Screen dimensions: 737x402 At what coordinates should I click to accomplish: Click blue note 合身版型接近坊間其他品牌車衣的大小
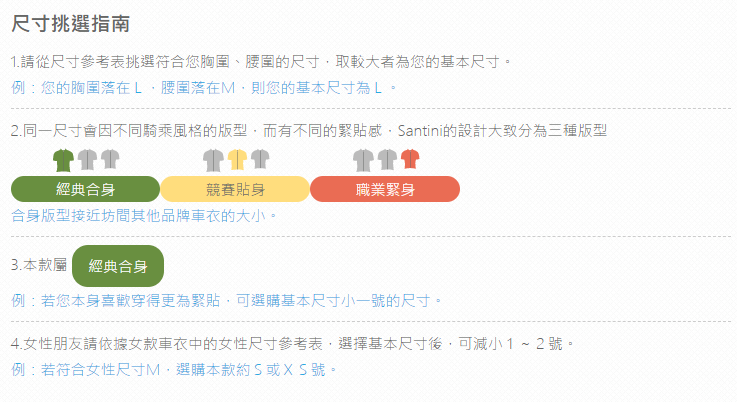(144, 215)
